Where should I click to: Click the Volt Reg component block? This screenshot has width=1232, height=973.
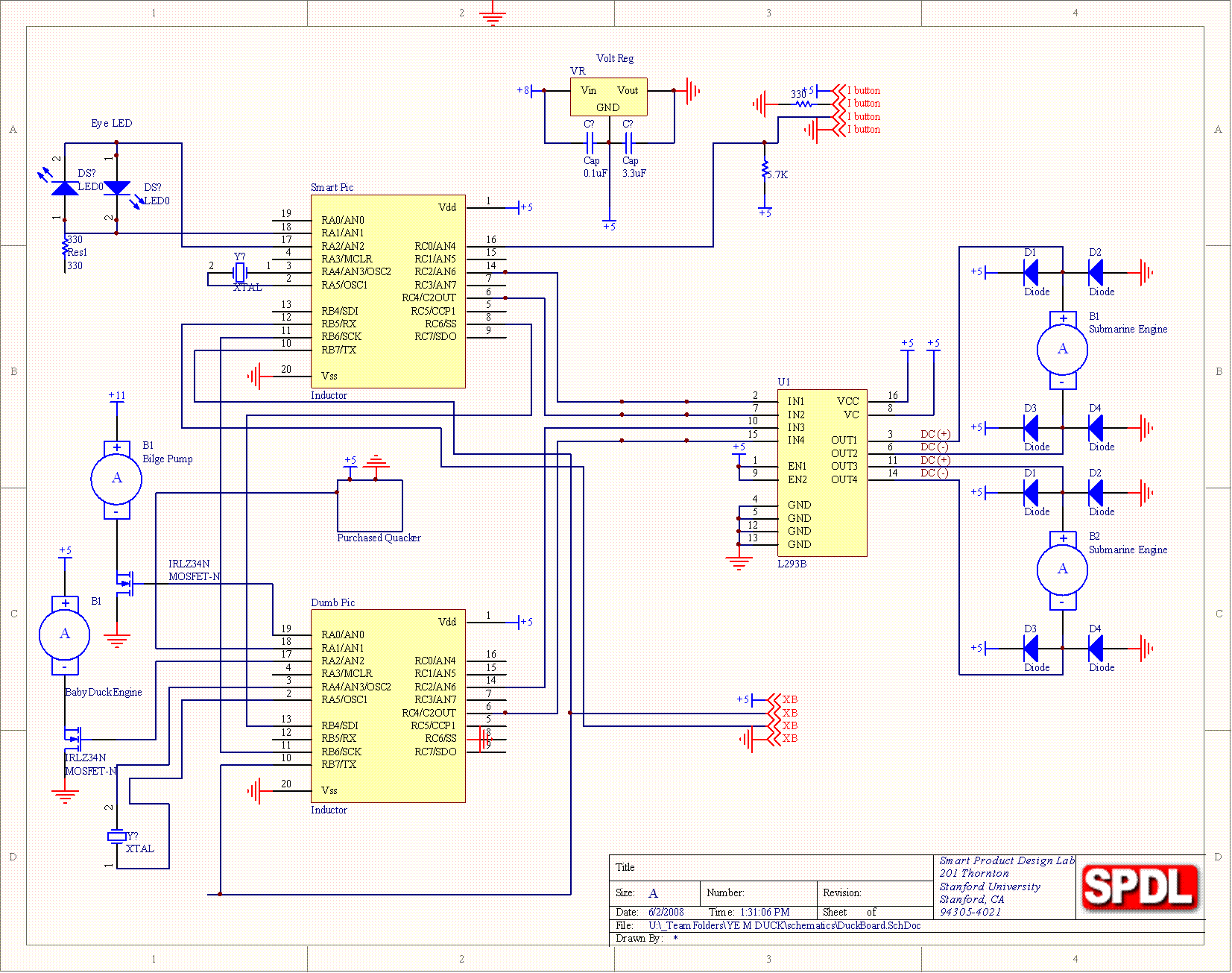pos(608,98)
